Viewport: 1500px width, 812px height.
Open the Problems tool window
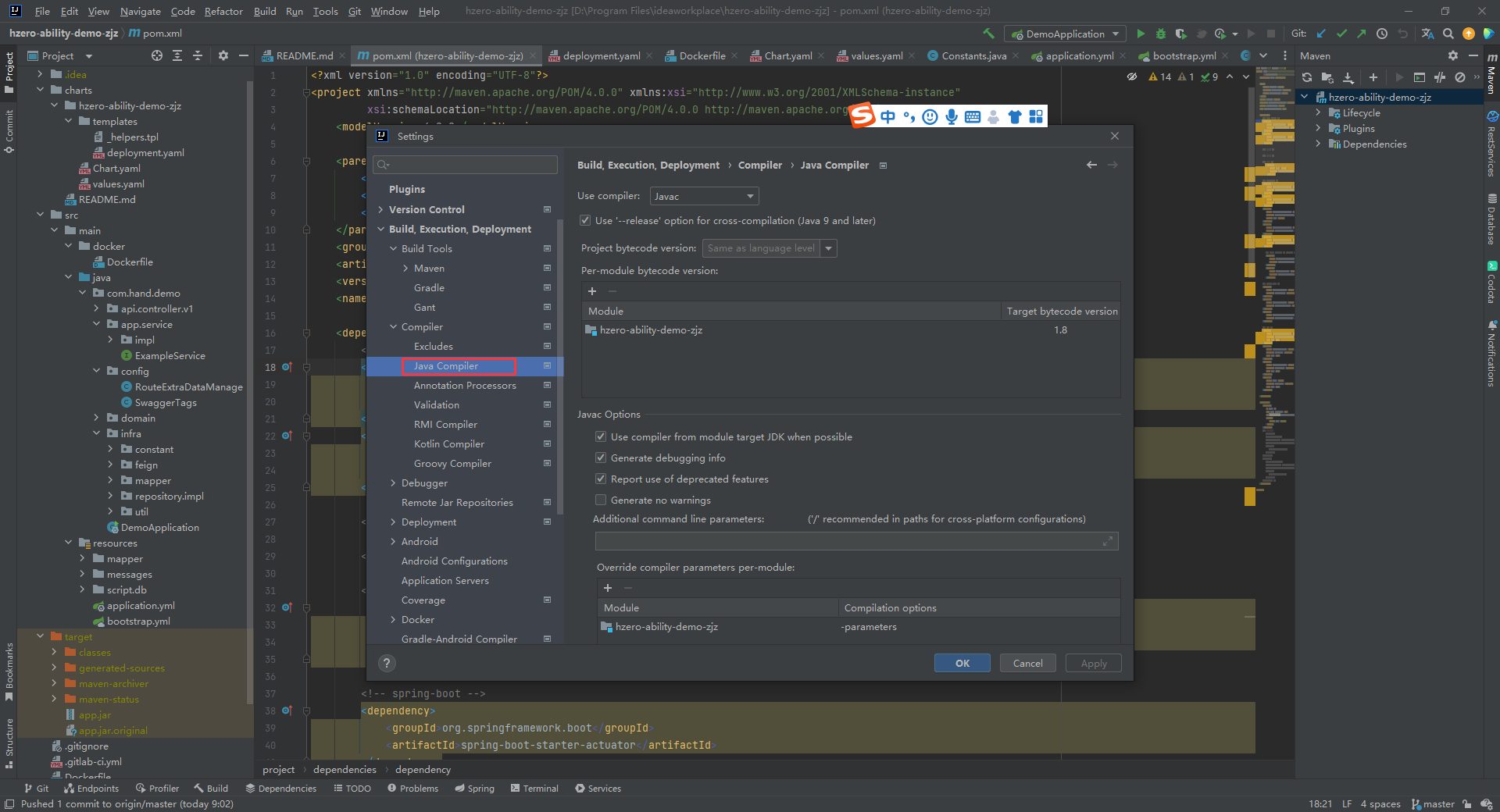click(x=412, y=789)
